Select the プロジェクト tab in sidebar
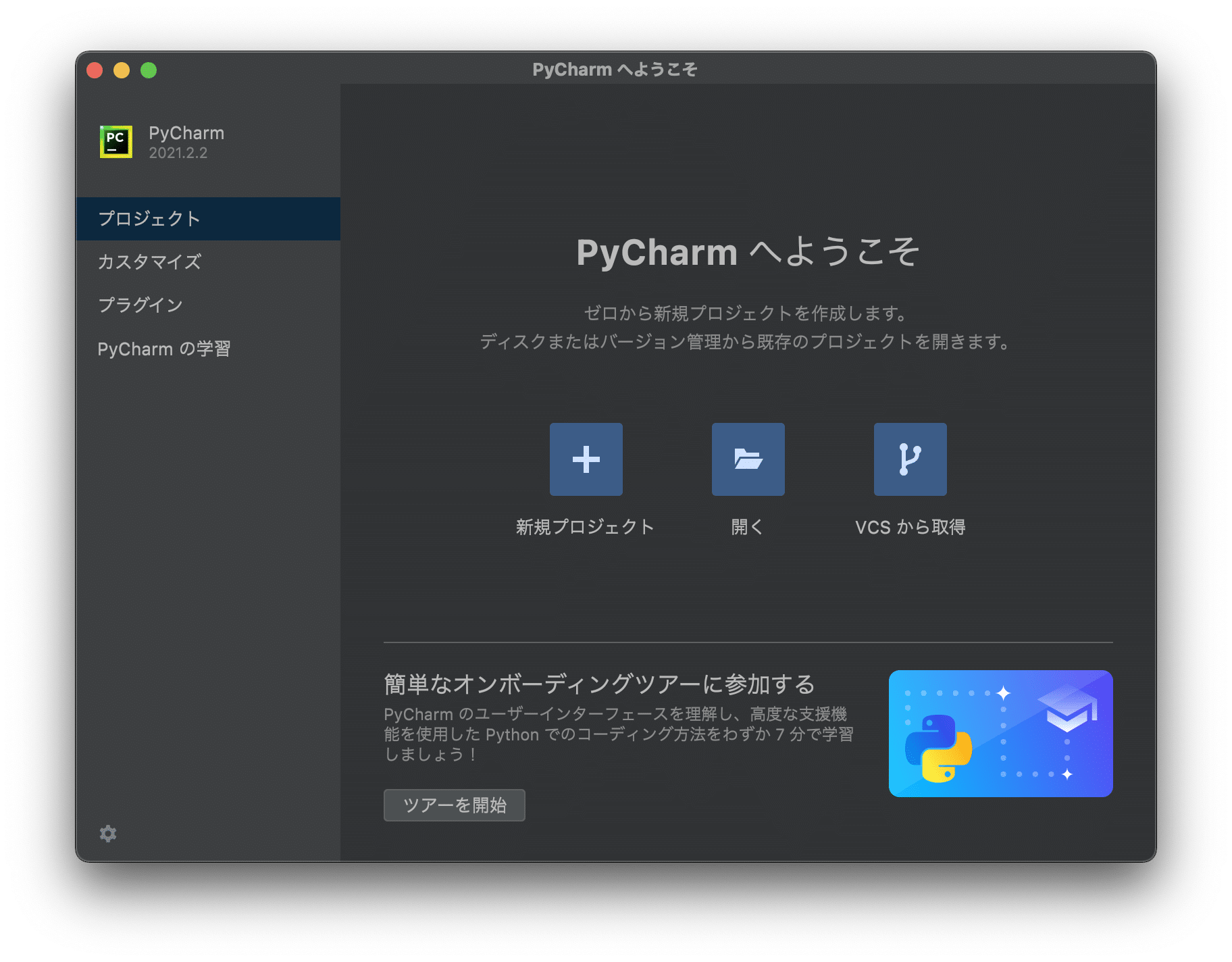 pos(208,219)
